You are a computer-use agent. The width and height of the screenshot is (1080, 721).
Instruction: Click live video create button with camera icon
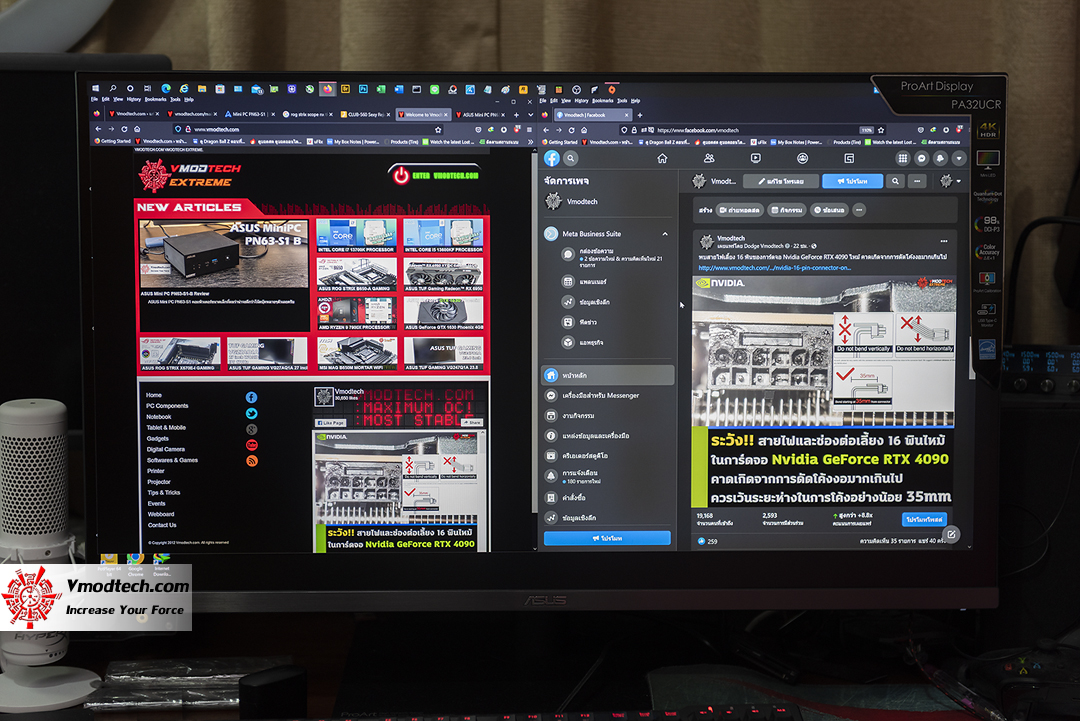740,210
